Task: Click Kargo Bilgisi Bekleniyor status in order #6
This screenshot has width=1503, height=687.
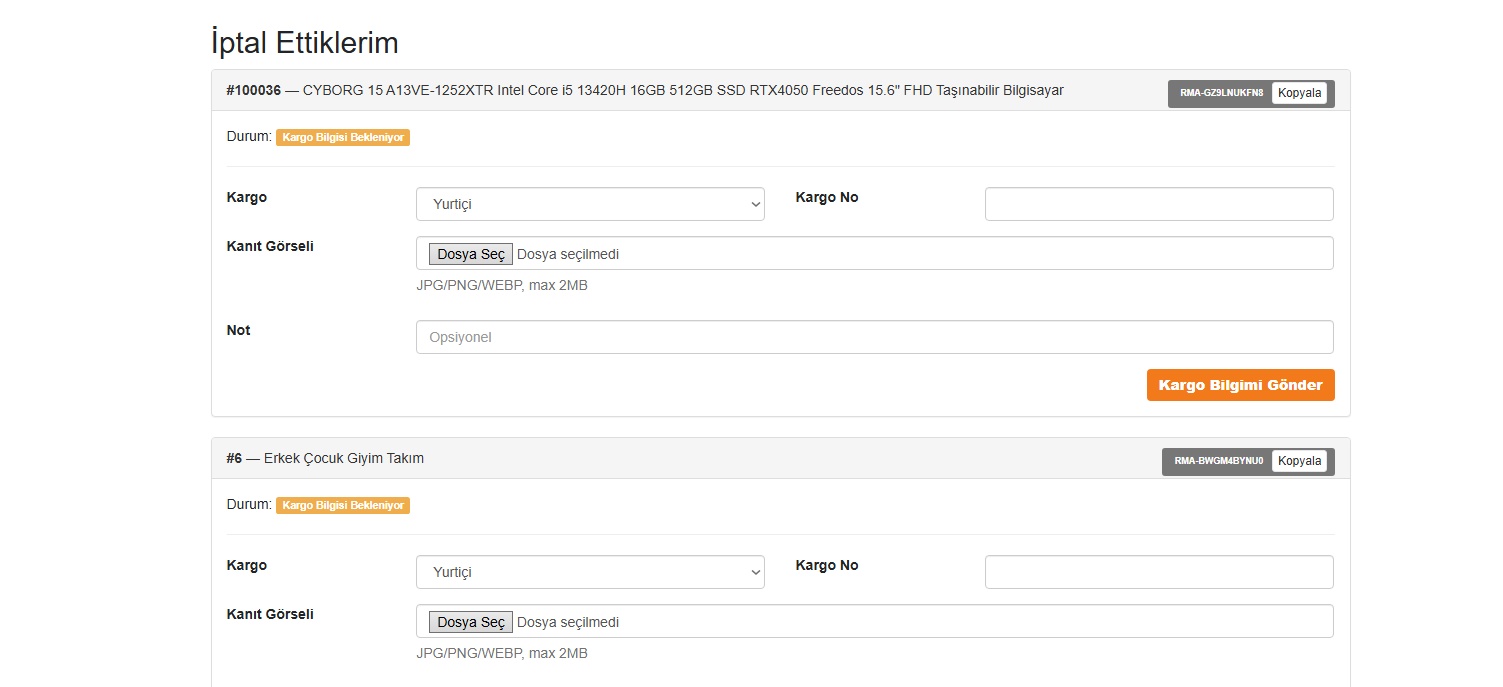Action: pos(343,505)
